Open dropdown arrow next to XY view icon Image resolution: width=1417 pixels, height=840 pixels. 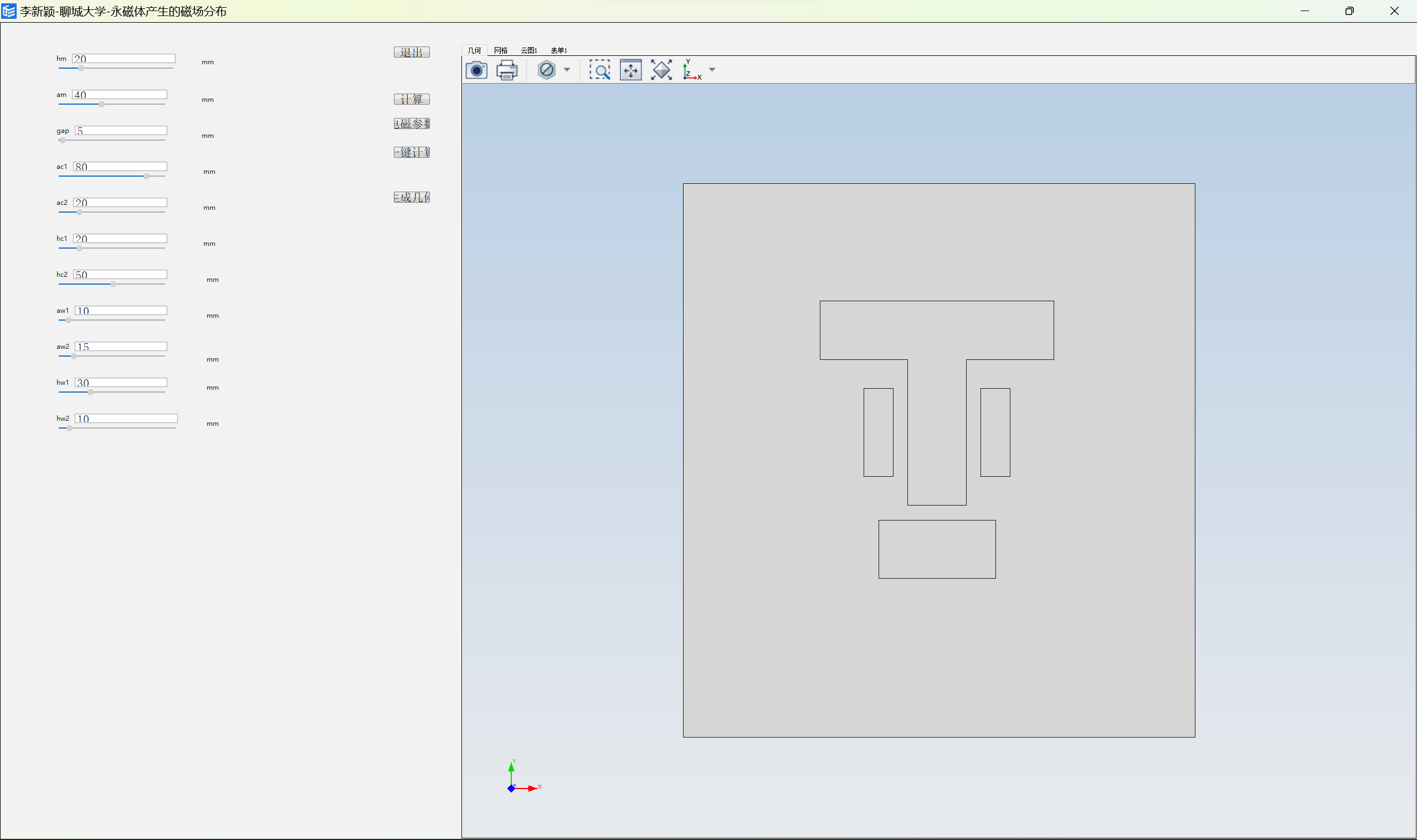[712, 70]
